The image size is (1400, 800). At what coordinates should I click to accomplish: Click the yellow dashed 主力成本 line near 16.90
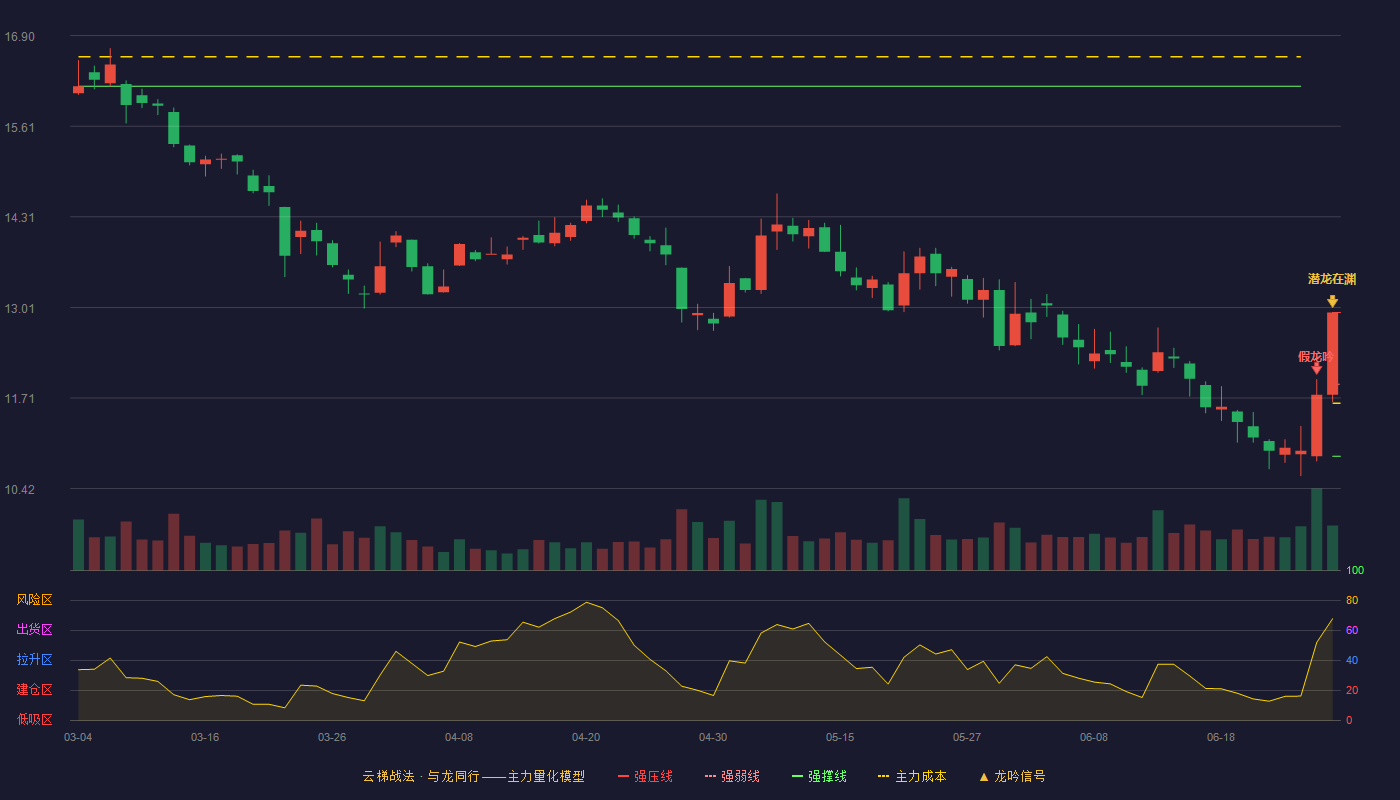point(690,57)
